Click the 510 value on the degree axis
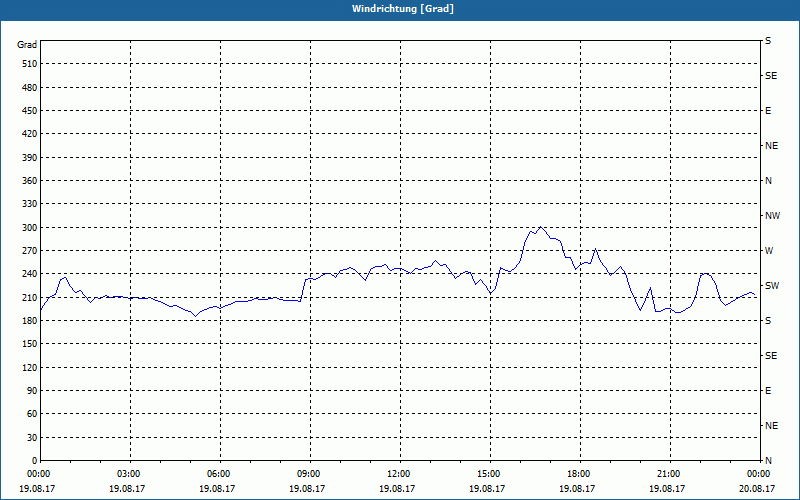The width and height of the screenshot is (800, 500). (x=29, y=64)
